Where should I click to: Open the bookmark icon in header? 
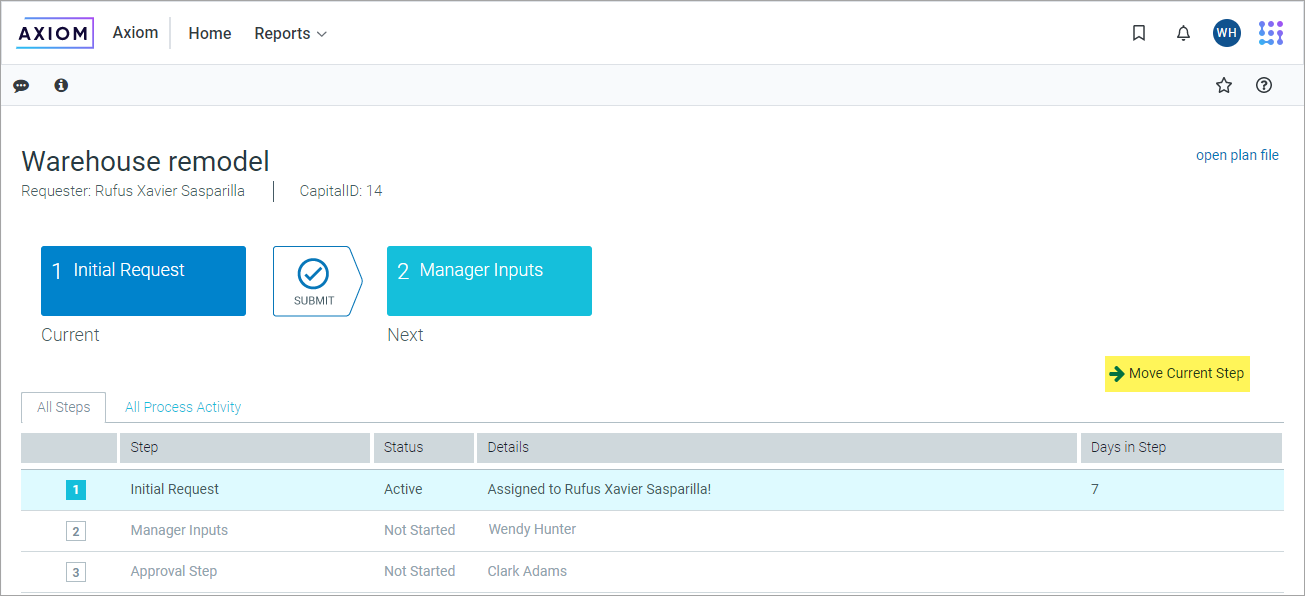click(1138, 33)
